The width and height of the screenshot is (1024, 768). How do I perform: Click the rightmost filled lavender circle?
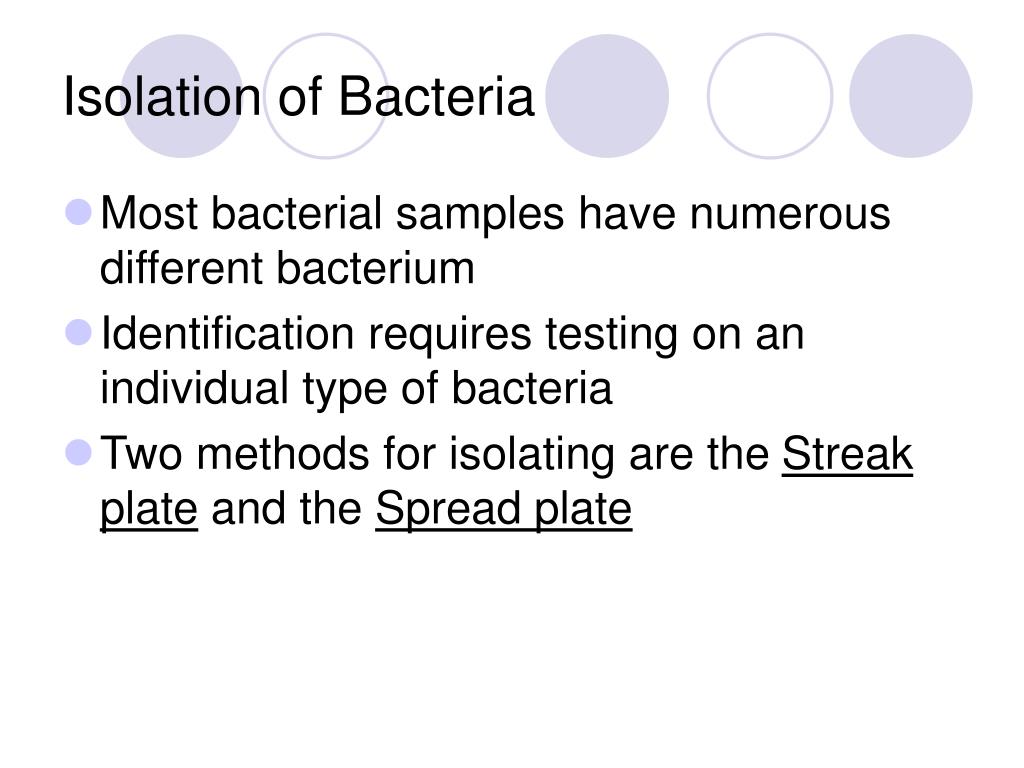coord(910,96)
